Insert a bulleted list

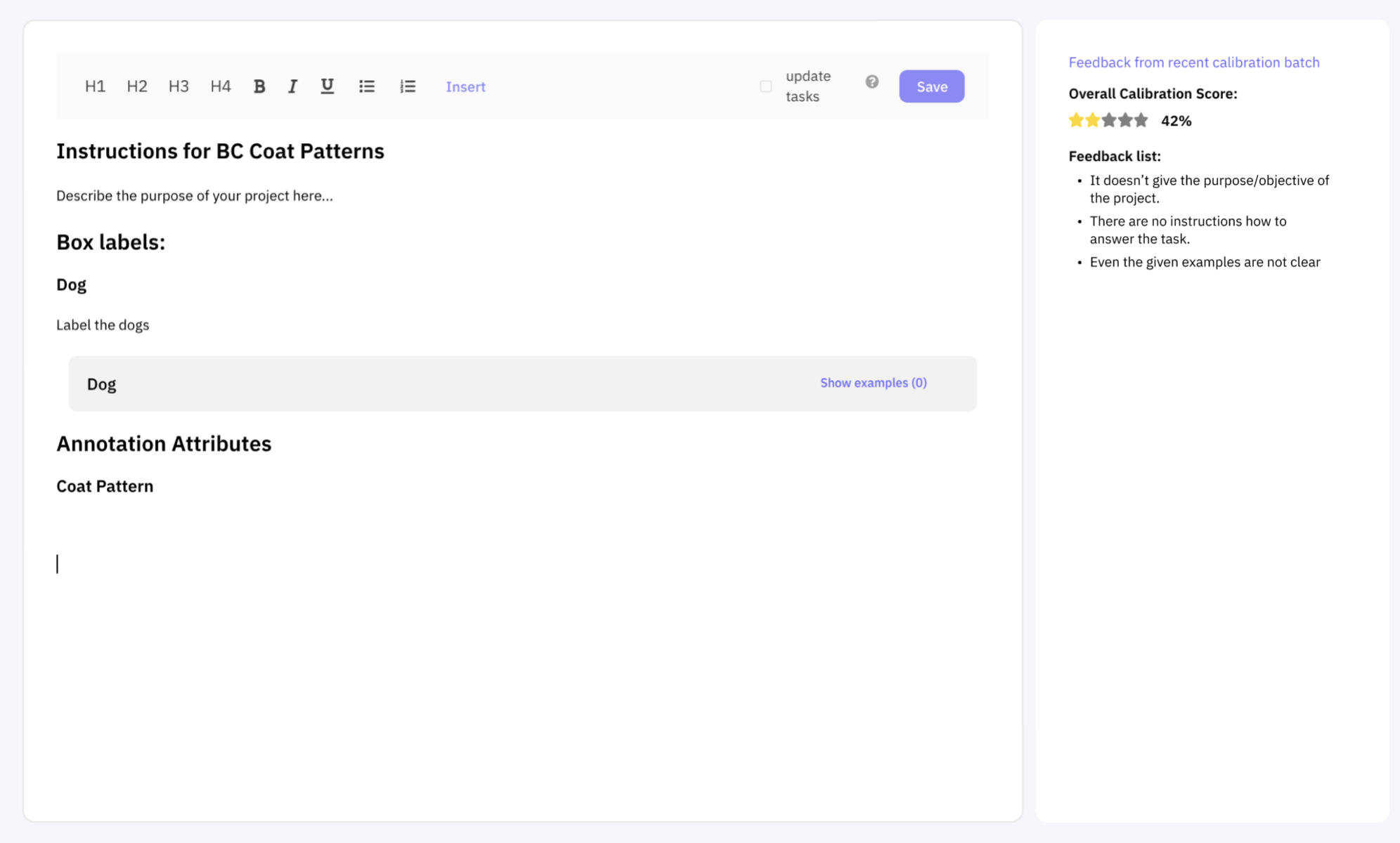(367, 86)
